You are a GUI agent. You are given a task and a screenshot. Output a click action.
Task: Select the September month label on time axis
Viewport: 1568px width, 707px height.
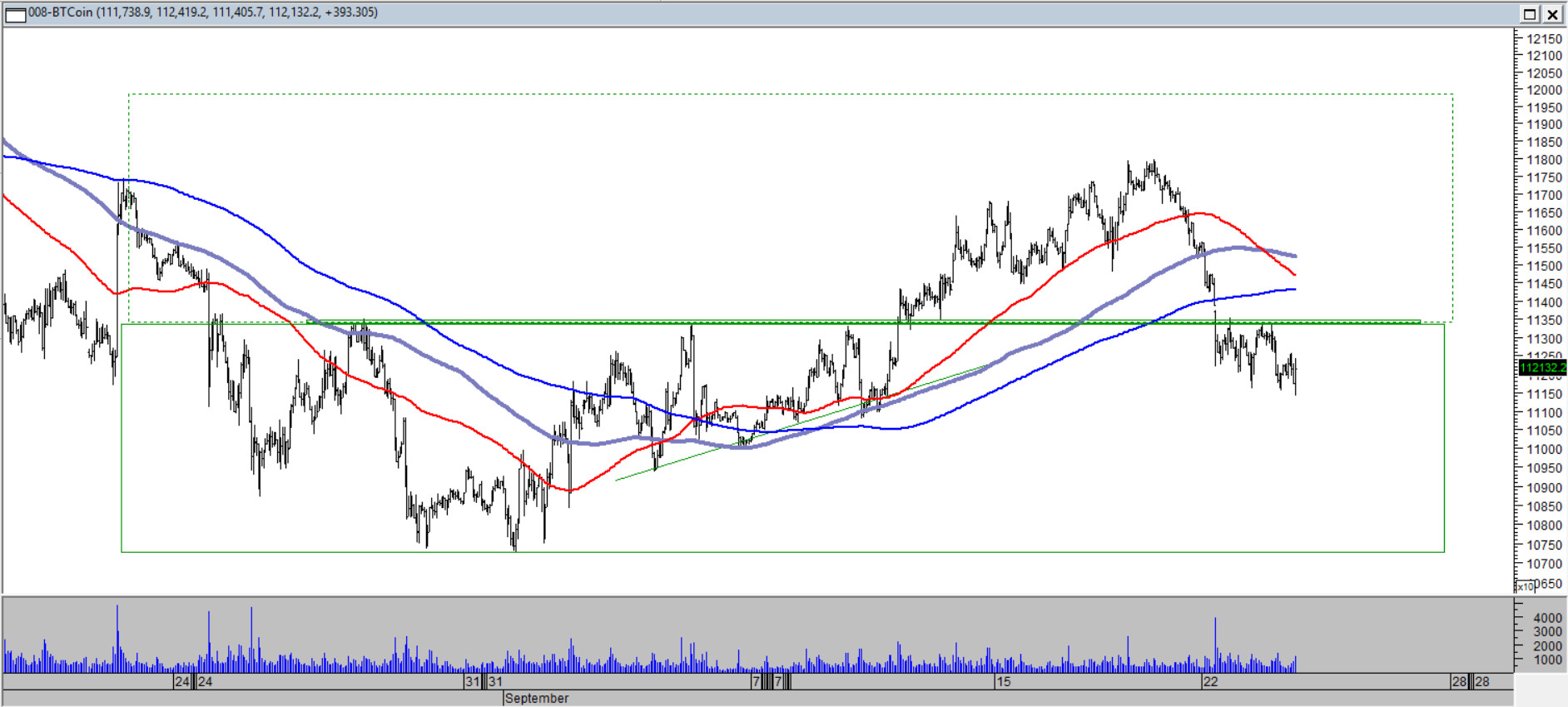tap(537, 698)
